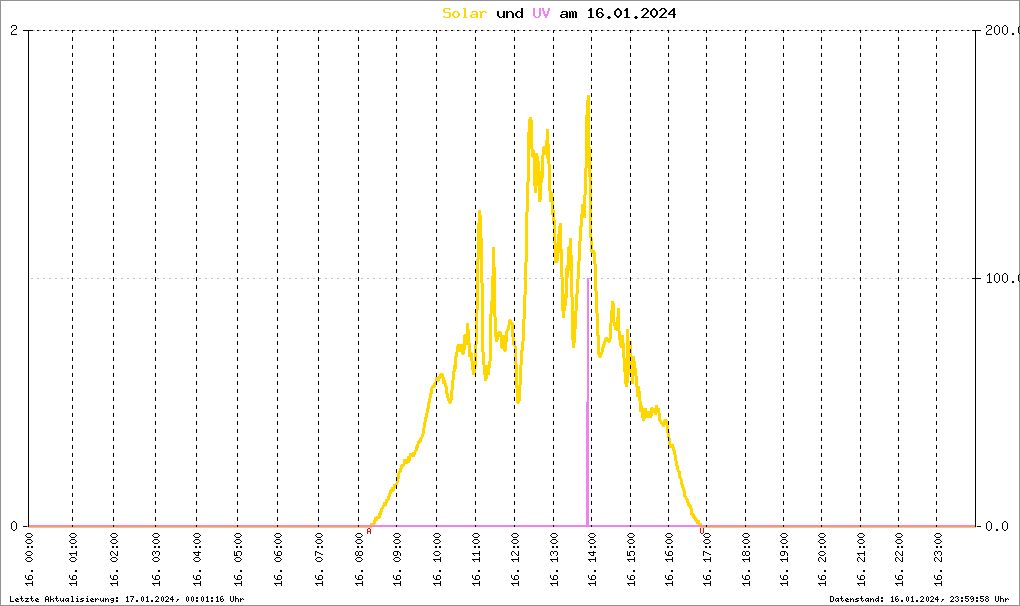Click the '16. 04:00' time axis label
The height and width of the screenshot is (606, 1020).
(x=196, y=560)
